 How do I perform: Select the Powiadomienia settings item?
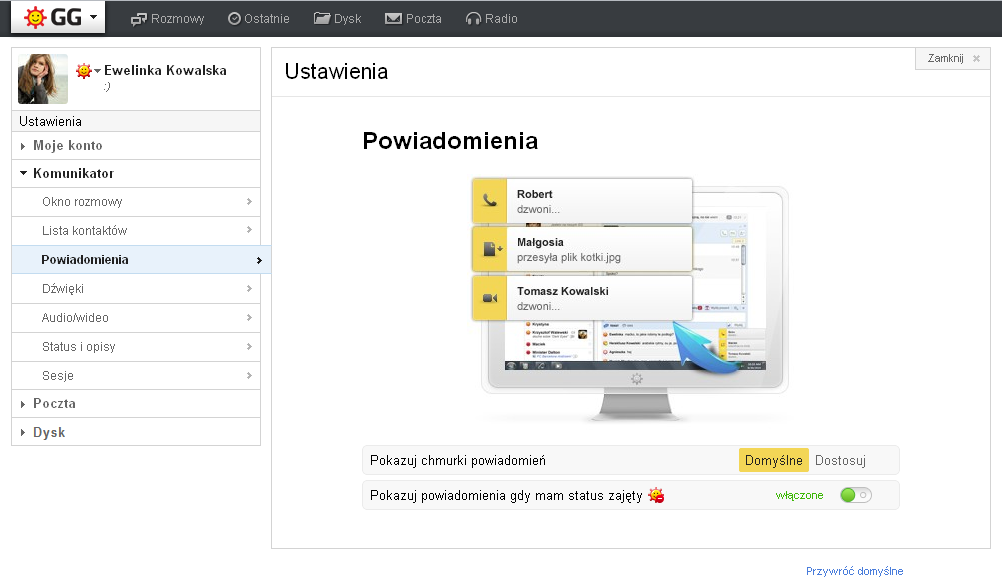(141, 260)
